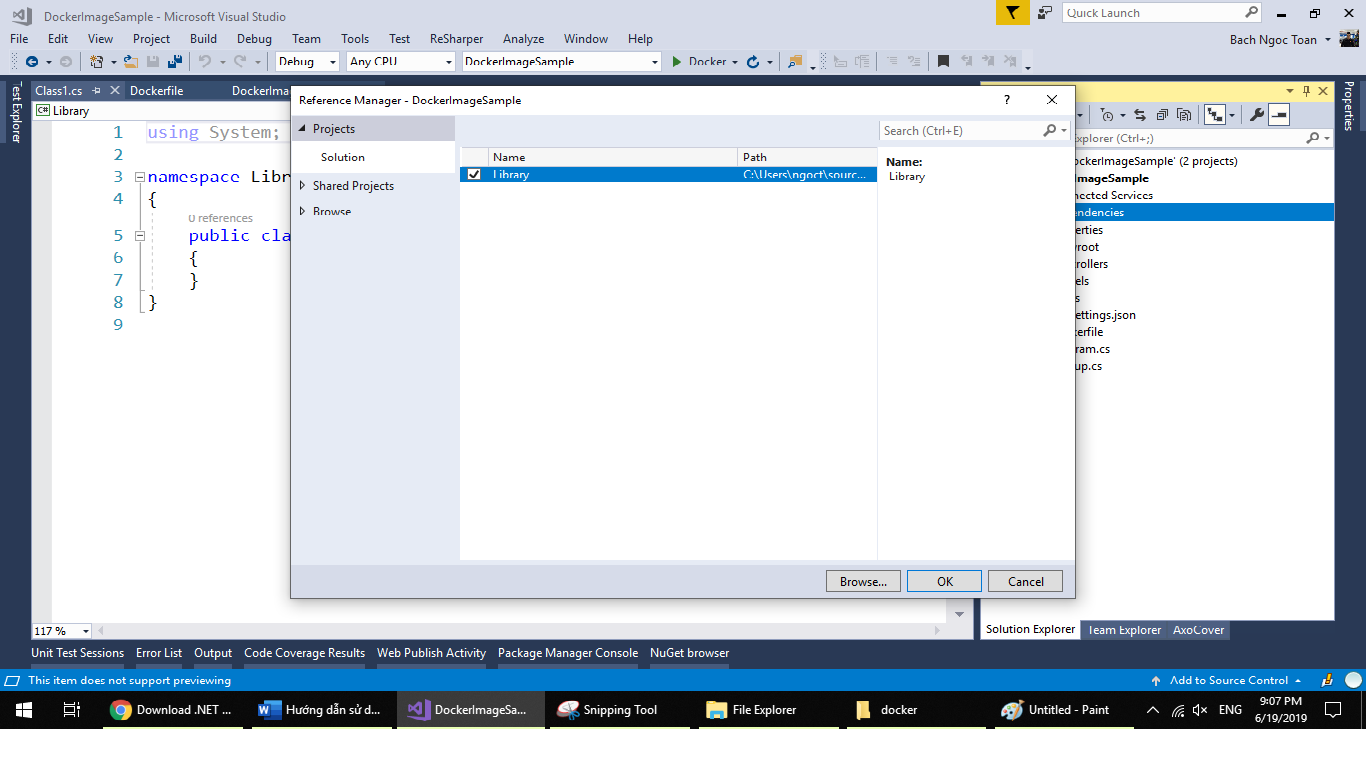Open the send feedback icon
Viewport: 1366px width, 768px height.
(1045, 13)
